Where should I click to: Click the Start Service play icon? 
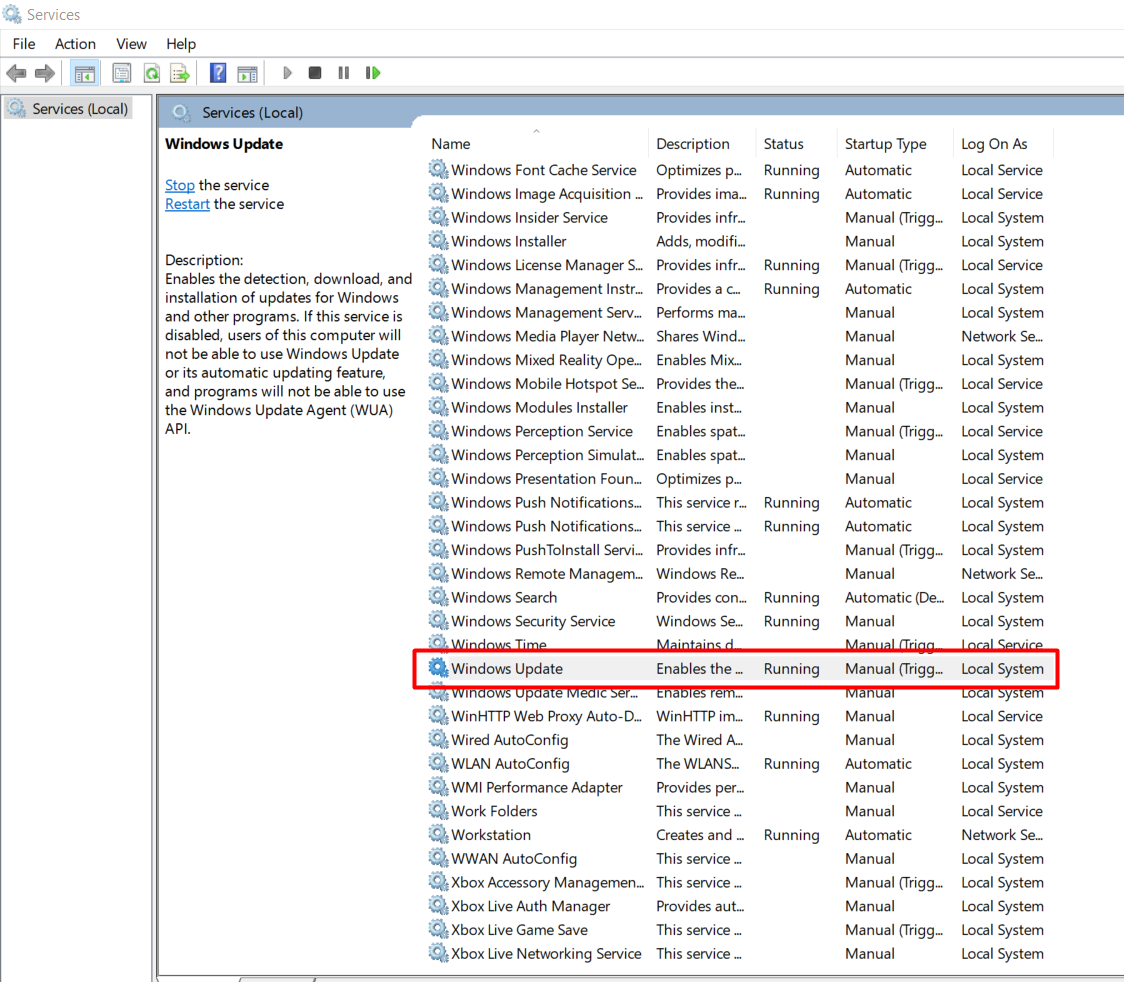click(x=287, y=73)
